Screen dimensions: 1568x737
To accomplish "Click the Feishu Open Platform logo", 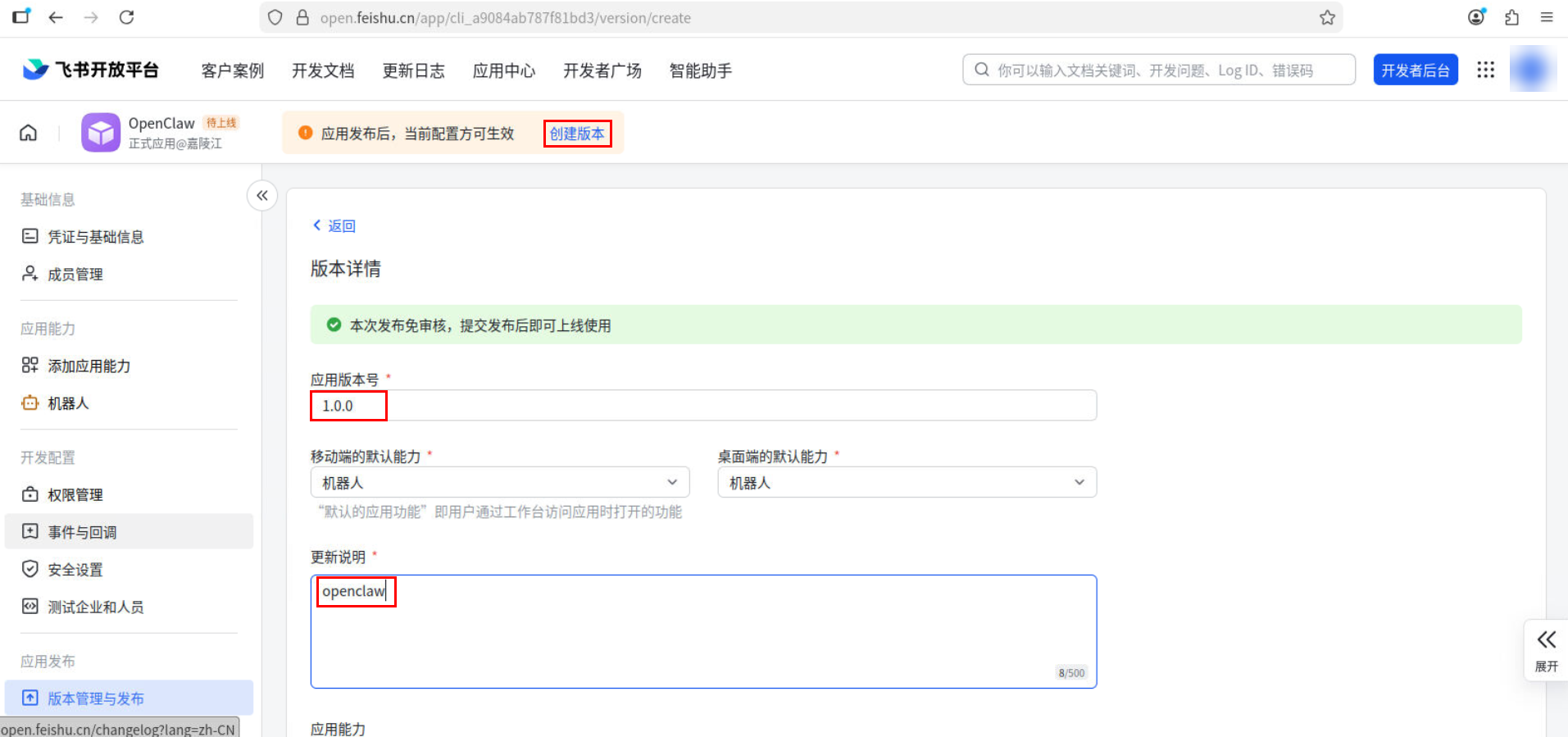I will tap(90, 70).
